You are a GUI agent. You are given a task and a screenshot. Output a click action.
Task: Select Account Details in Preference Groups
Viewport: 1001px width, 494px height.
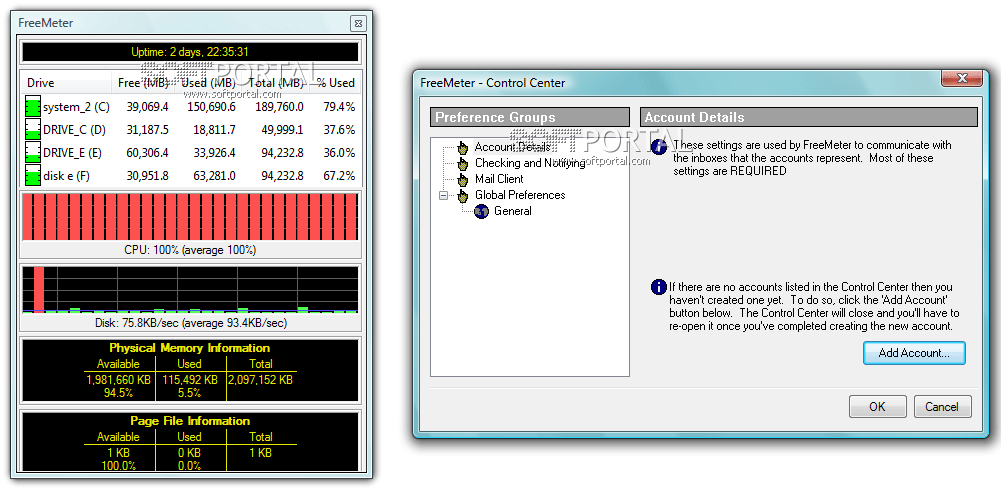(x=512, y=147)
